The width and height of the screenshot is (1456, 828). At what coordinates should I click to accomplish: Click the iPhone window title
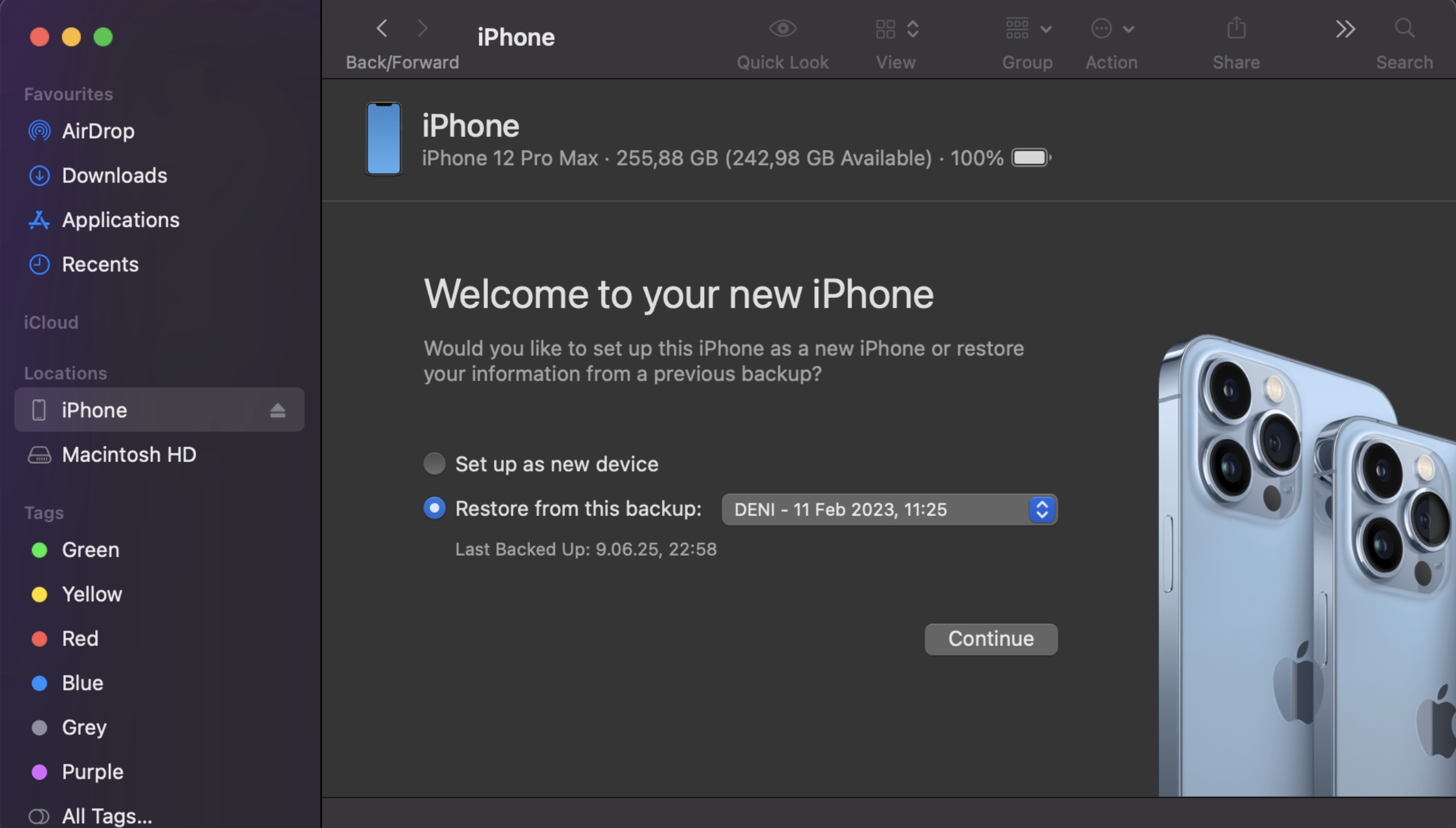[516, 37]
